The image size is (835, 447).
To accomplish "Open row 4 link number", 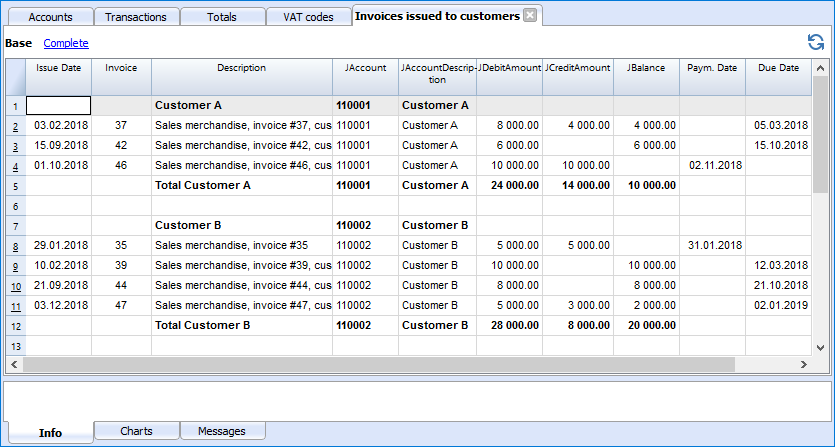I will 15,166.
